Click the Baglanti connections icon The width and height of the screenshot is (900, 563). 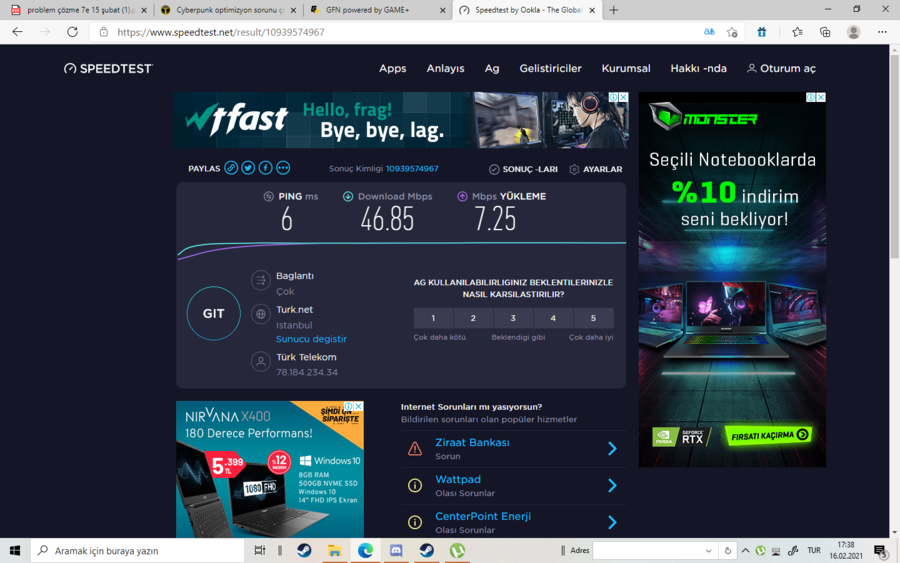[261, 280]
